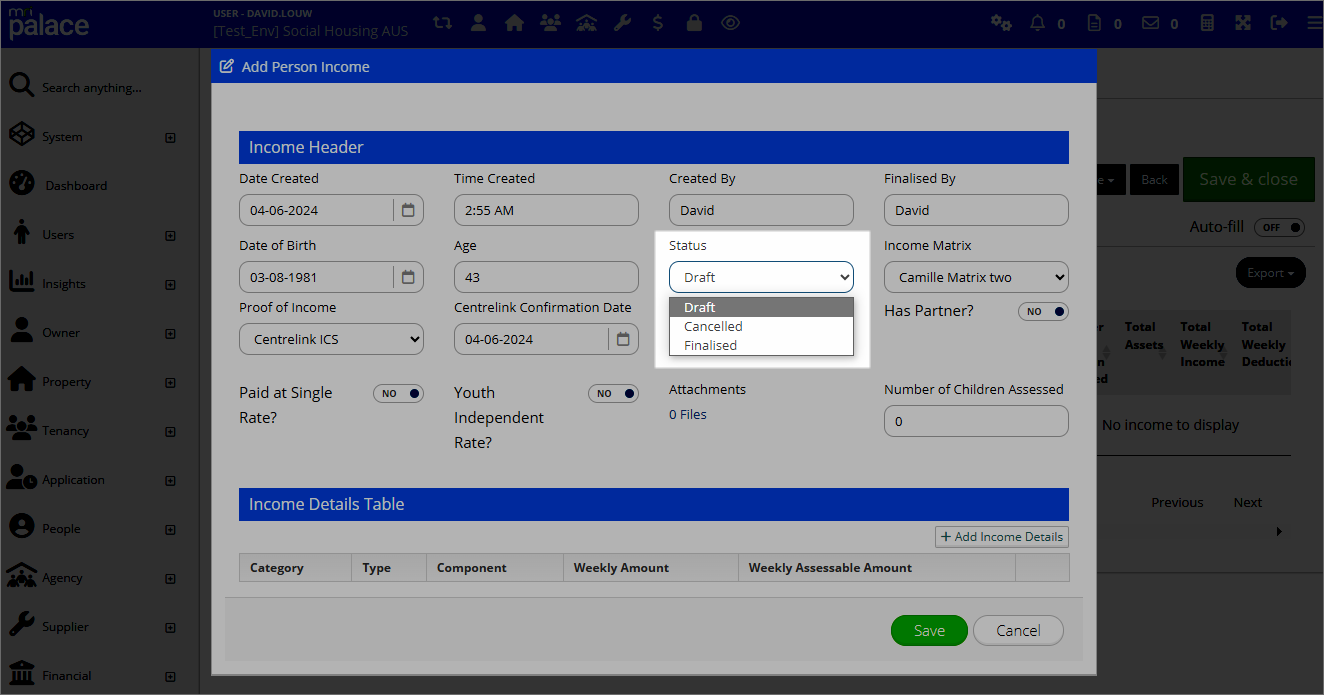The height and width of the screenshot is (695, 1324).
Task: Click the Weekly Amount column header
Action: click(x=651, y=567)
